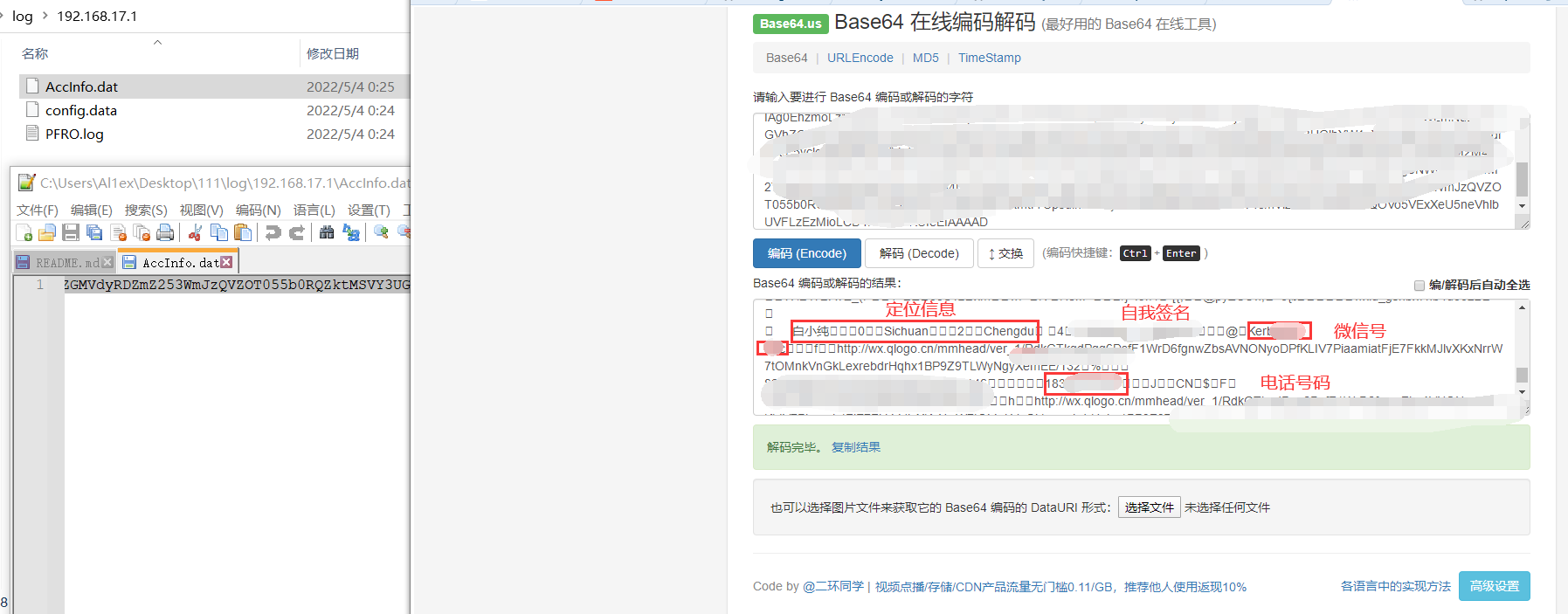Image resolution: width=1568 pixels, height=614 pixels.
Task: Click the Paste clipboard icon in Notepad++
Action: click(243, 232)
